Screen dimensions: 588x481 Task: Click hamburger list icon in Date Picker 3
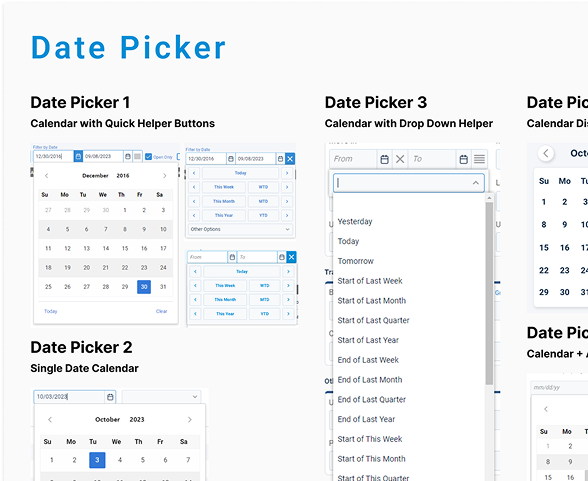[x=479, y=159]
